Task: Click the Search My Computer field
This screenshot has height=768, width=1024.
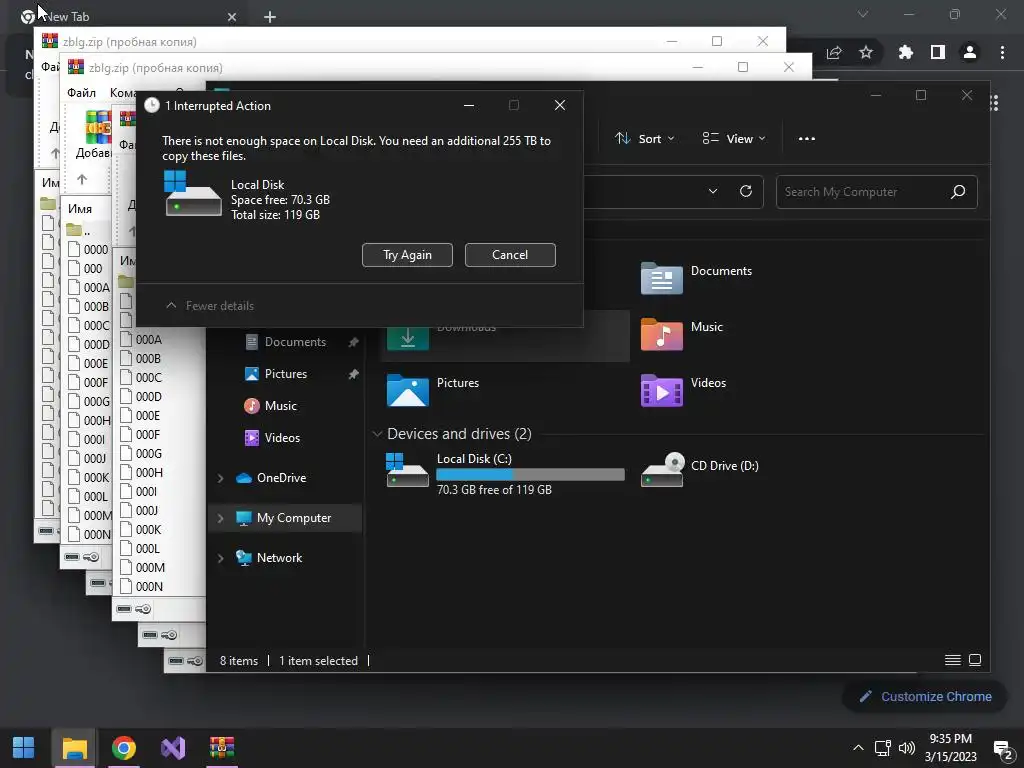Action: (876, 192)
